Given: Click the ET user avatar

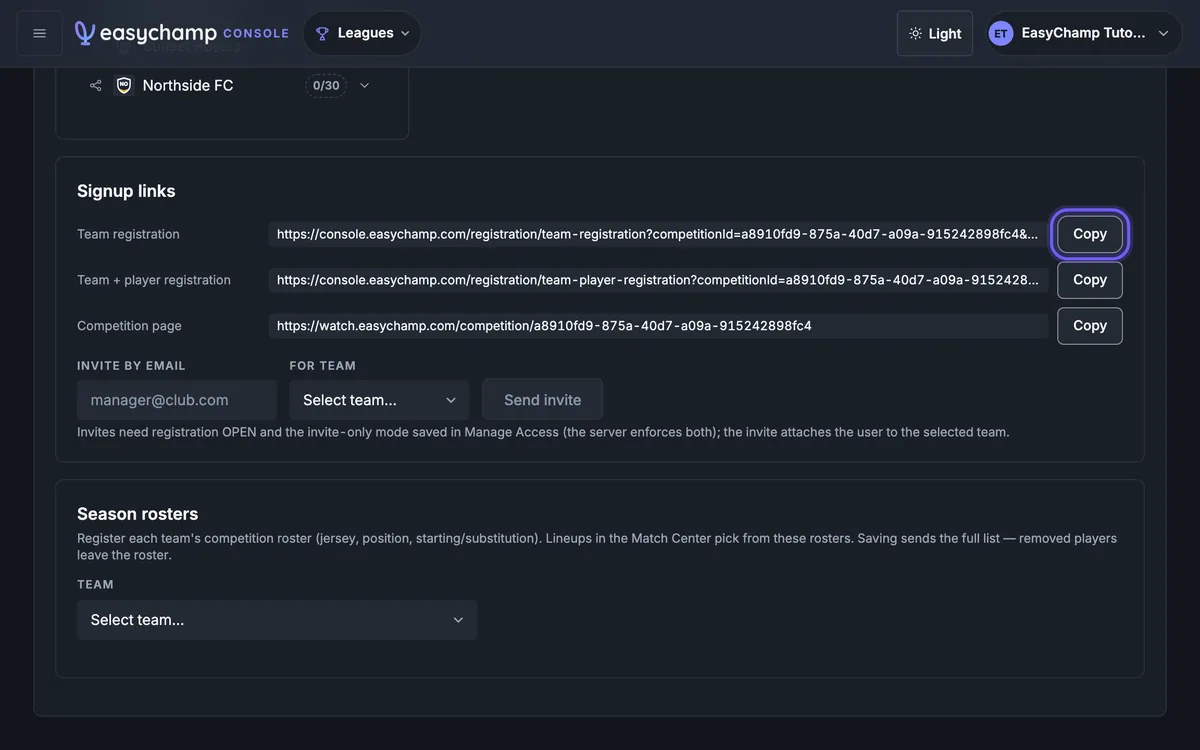Looking at the screenshot, I should click(1000, 33).
